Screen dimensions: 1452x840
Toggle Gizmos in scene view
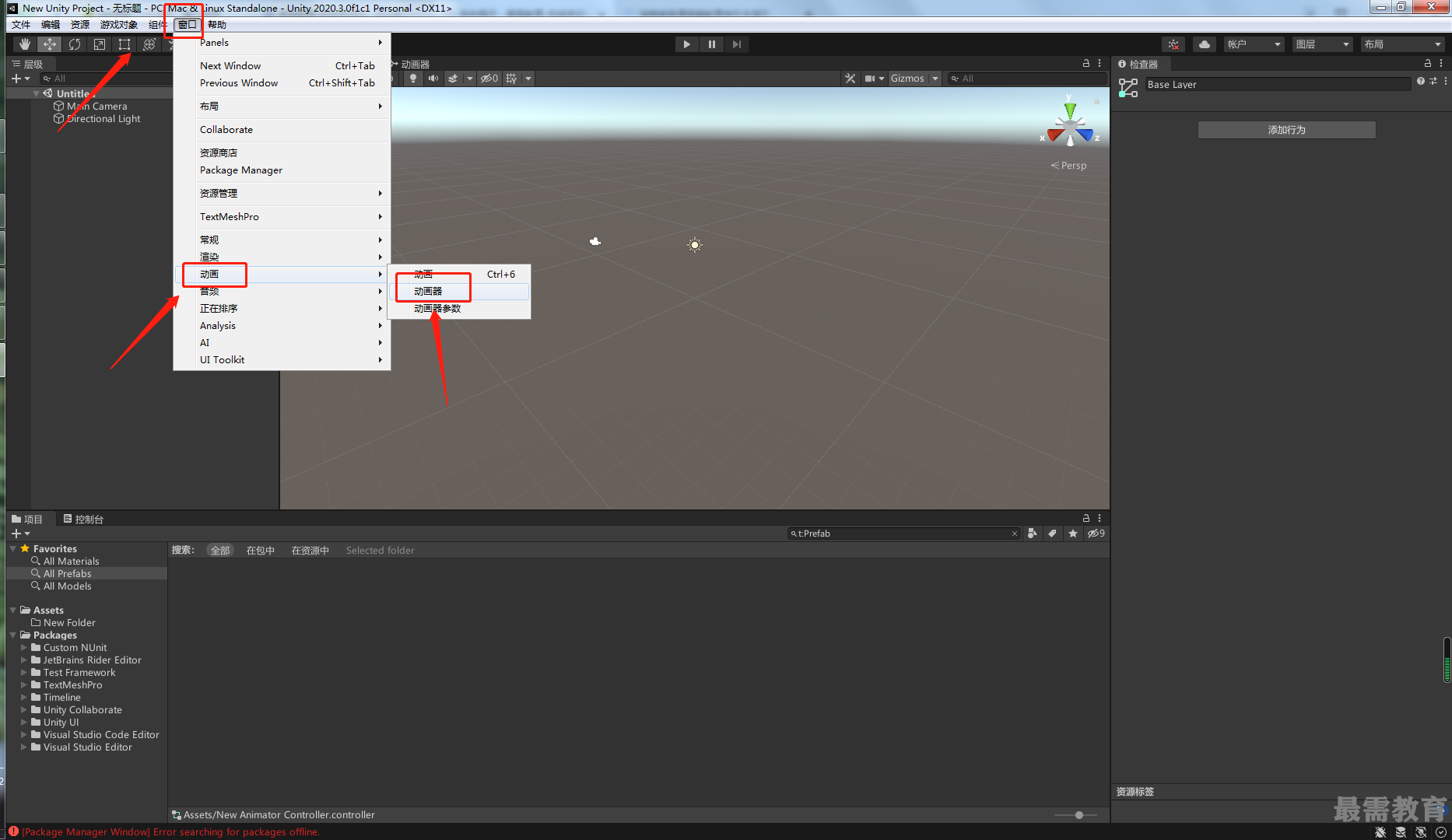click(x=907, y=79)
